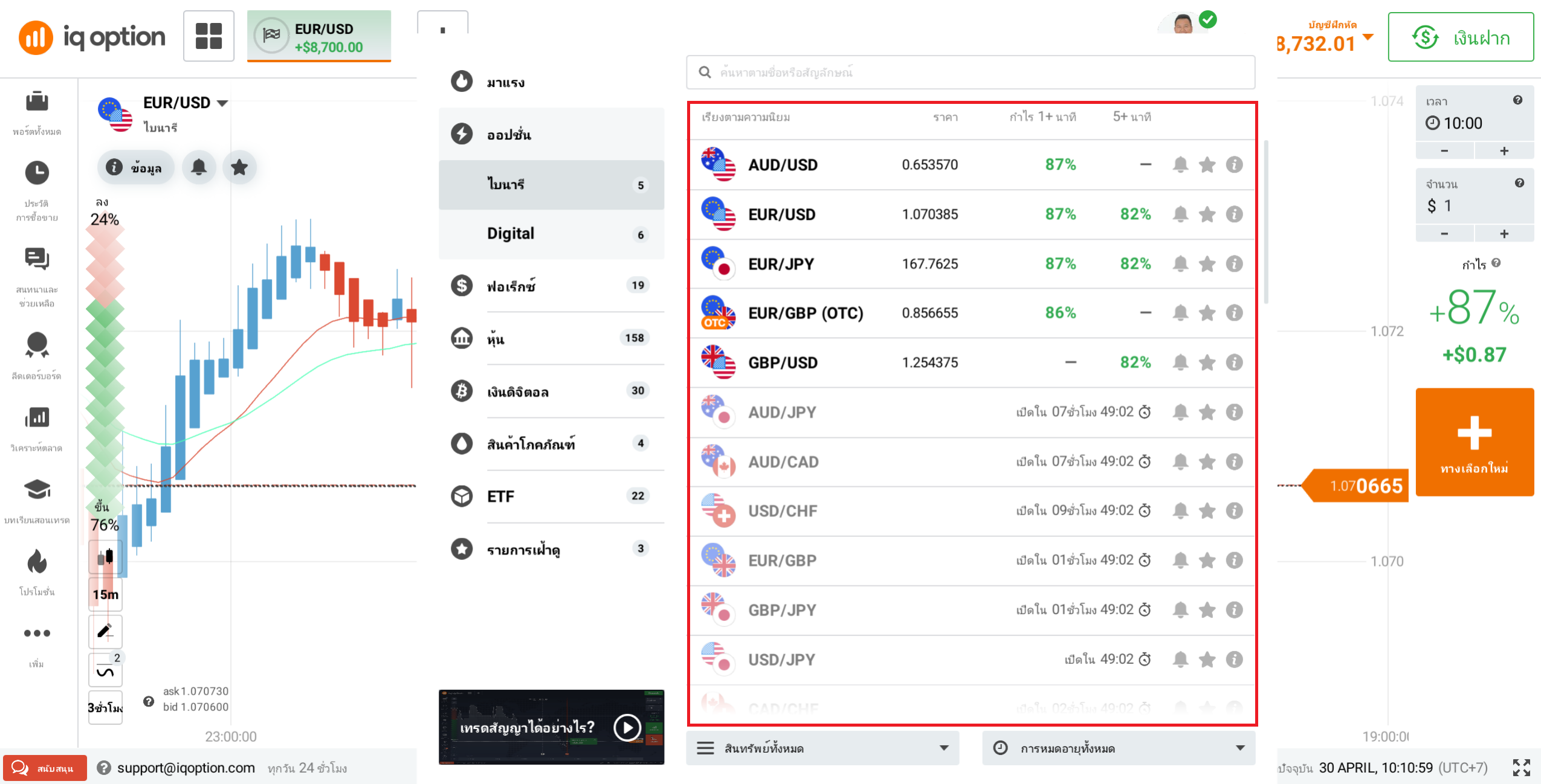Screen dimensions: 1541x784
Task: Click the profit help question icon
Action: (x=1496, y=263)
